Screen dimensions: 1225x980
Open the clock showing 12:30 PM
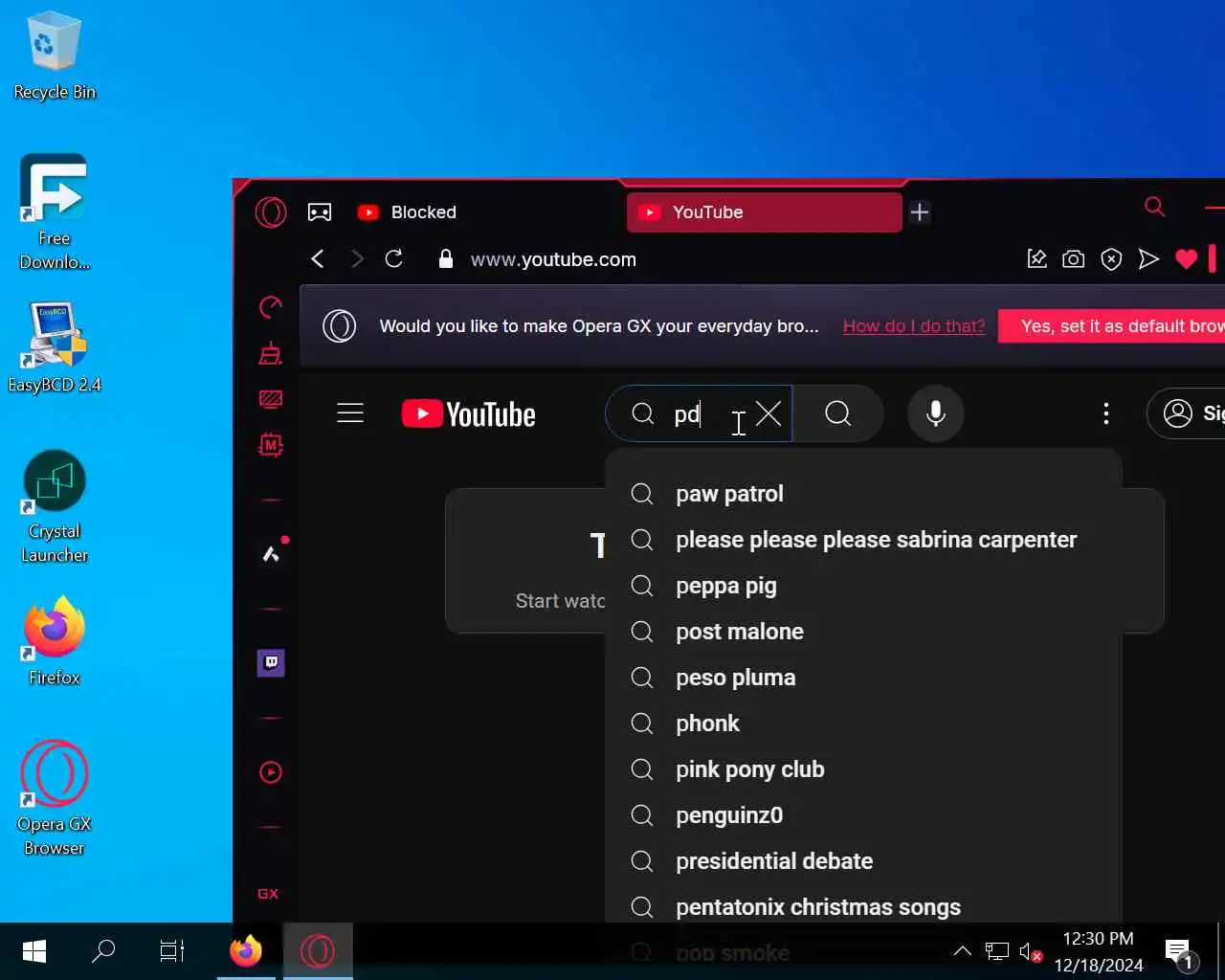click(x=1099, y=951)
